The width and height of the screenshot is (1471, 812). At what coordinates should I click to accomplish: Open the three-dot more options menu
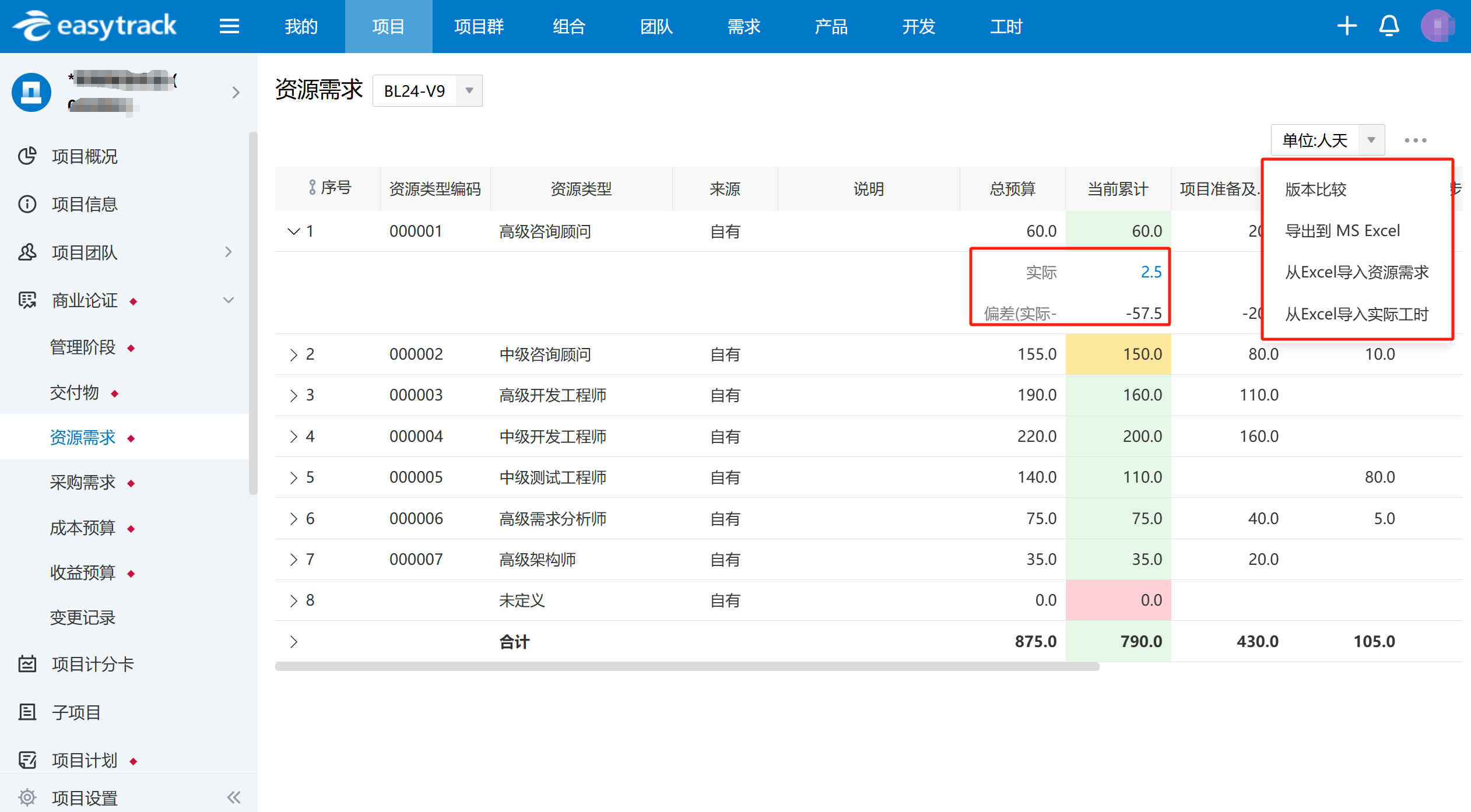[1415, 140]
